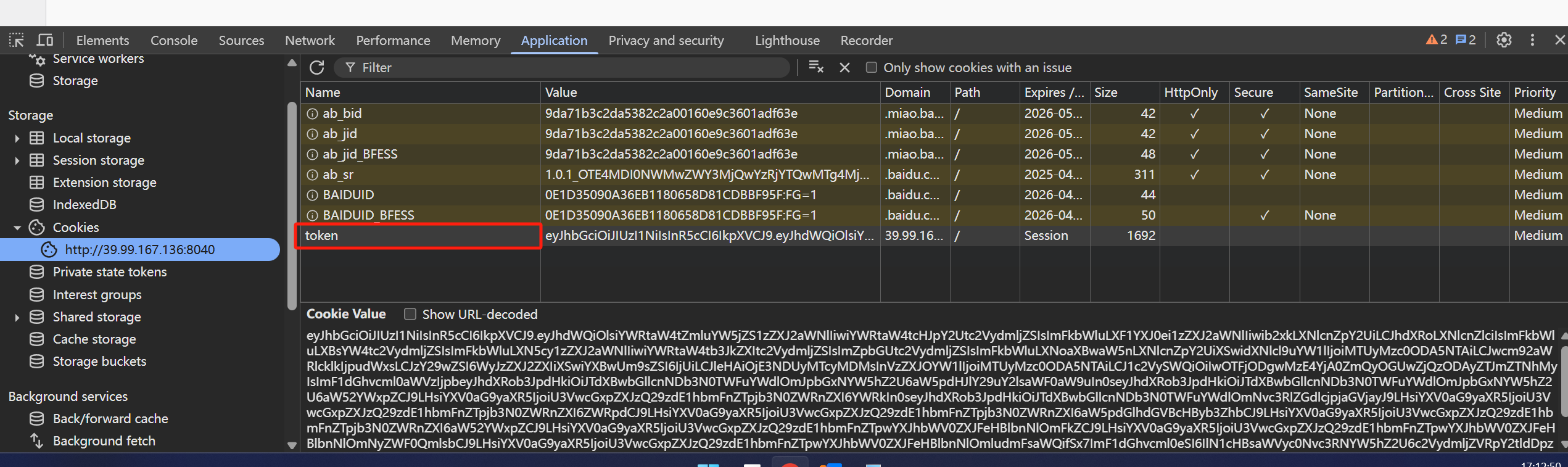Open Service workers item
1568x467 pixels.
coord(98,59)
